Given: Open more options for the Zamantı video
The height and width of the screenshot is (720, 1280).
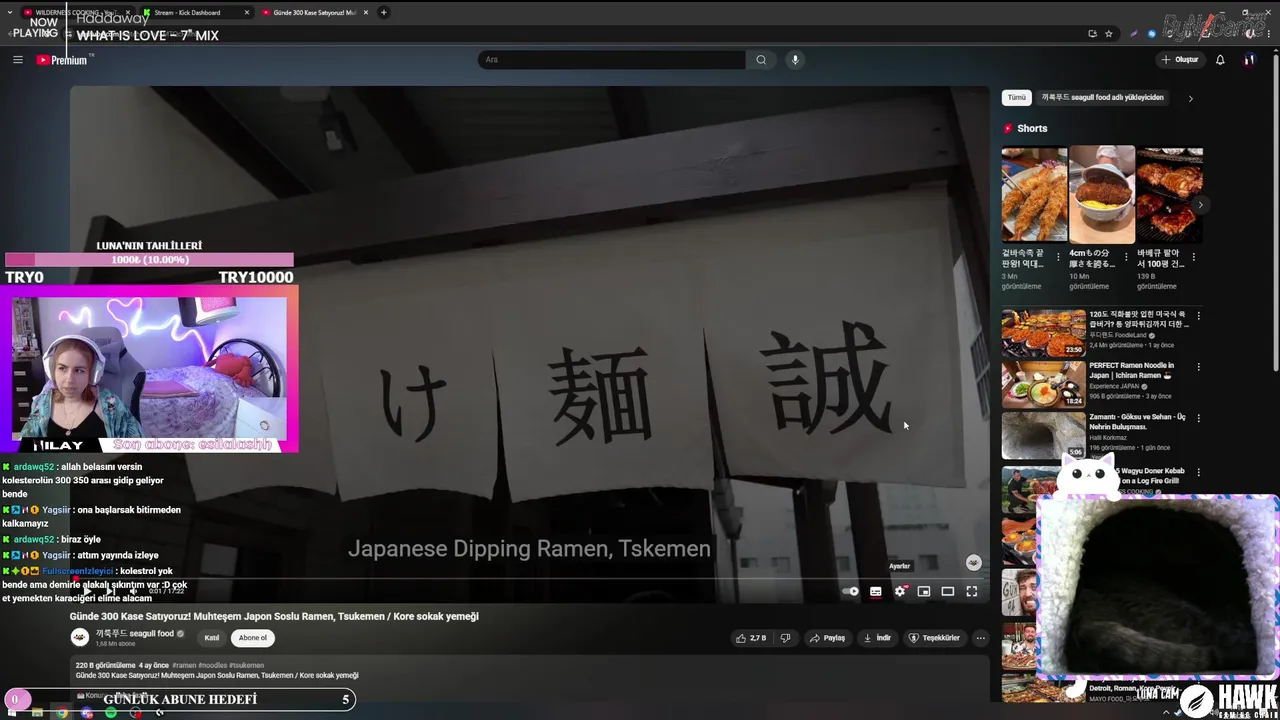Looking at the screenshot, I should 1198,419.
